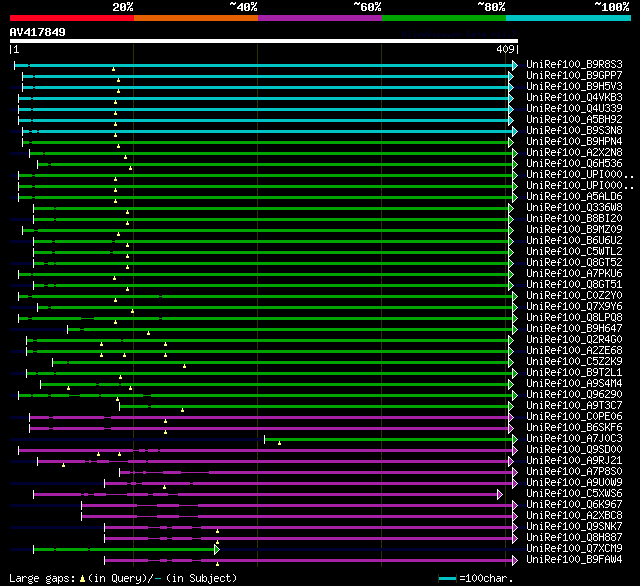Screen dimensions: 640x586
Task: Select the UniRef100_Q6K967 label
Action: click(x=574, y=505)
